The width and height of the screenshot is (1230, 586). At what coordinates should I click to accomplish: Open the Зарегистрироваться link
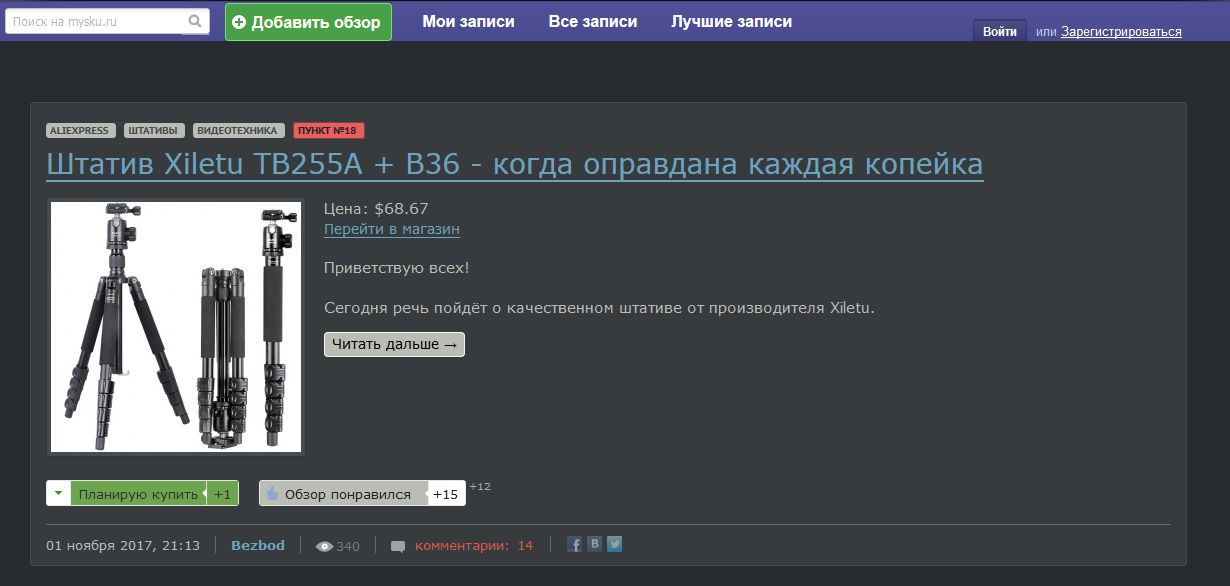click(1122, 31)
